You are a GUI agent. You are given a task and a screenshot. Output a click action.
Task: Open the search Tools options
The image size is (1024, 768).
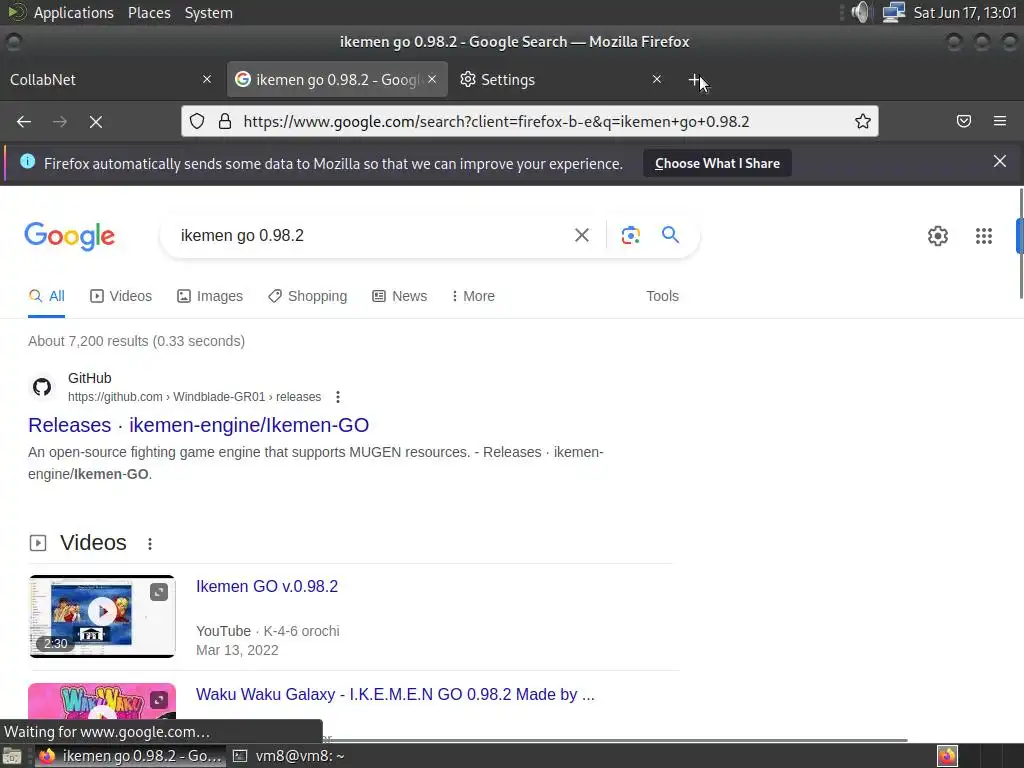(x=662, y=296)
